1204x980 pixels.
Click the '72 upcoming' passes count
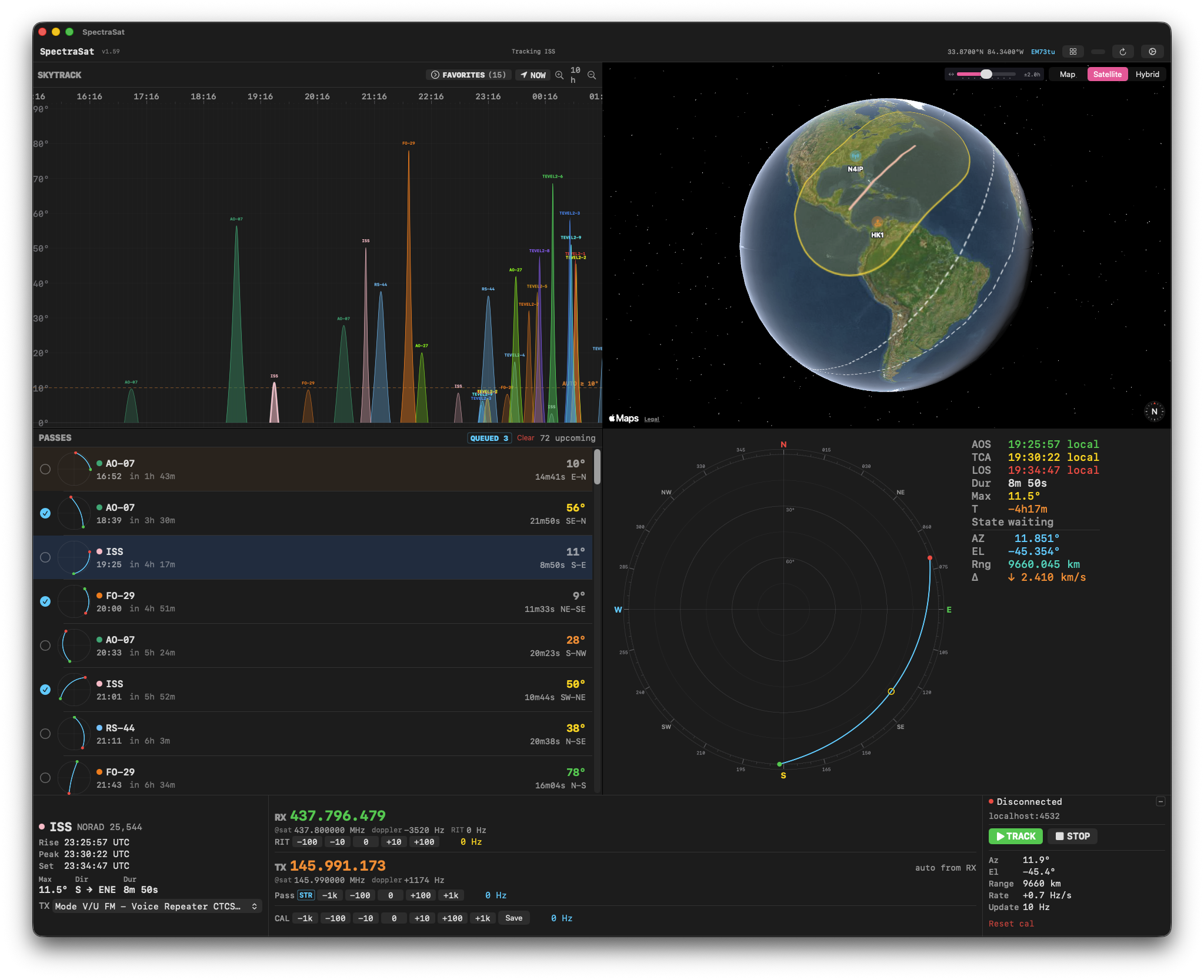point(568,439)
